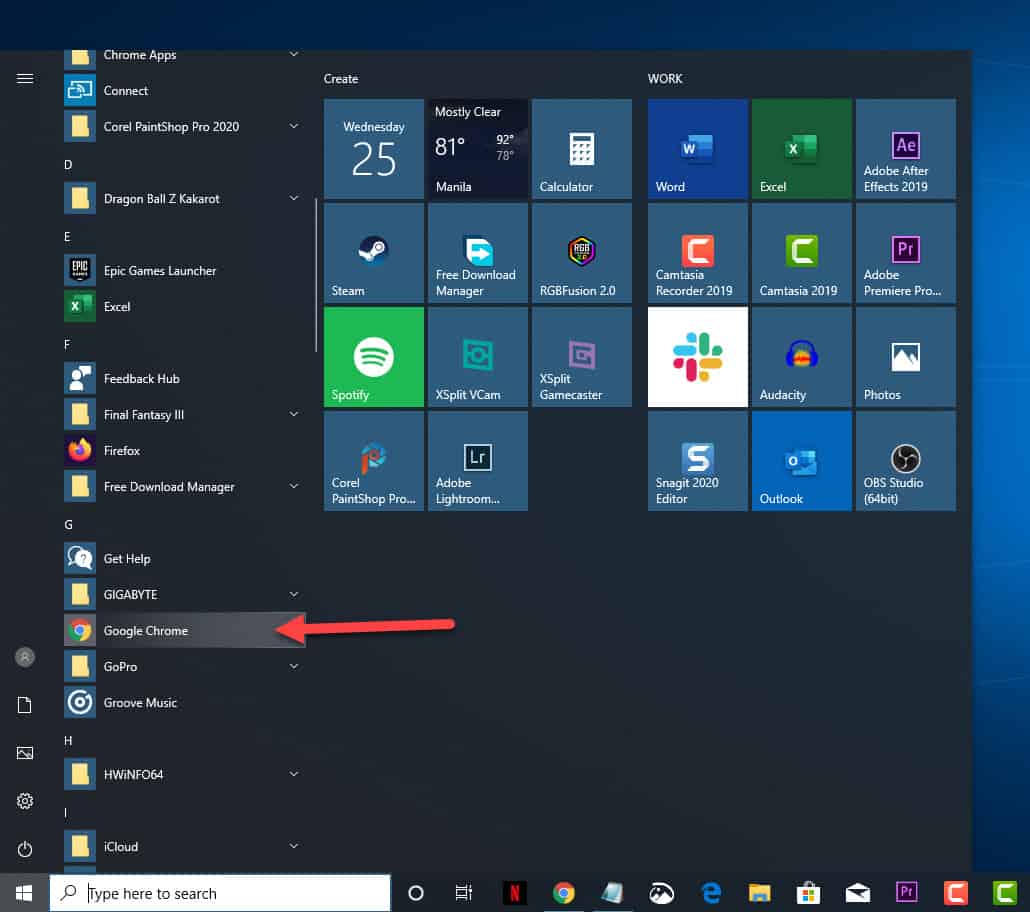Select the Create tile group header

tap(341, 79)
